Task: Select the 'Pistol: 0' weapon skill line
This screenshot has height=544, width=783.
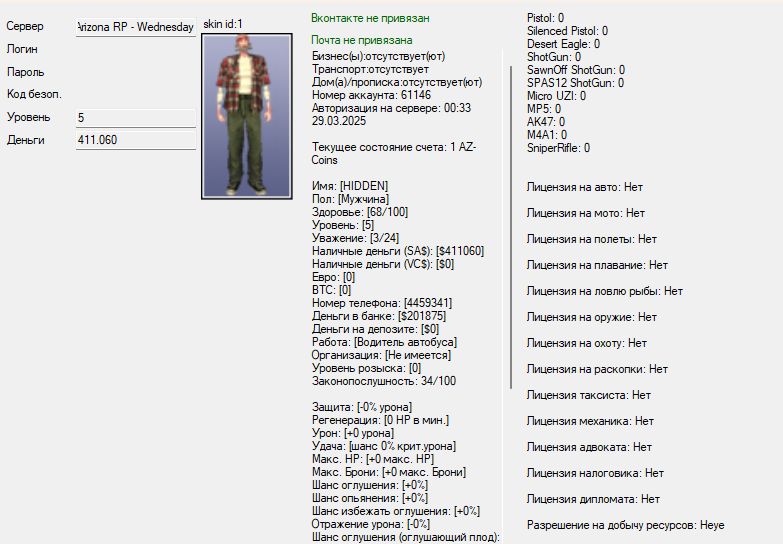Action: pos(545,18)
